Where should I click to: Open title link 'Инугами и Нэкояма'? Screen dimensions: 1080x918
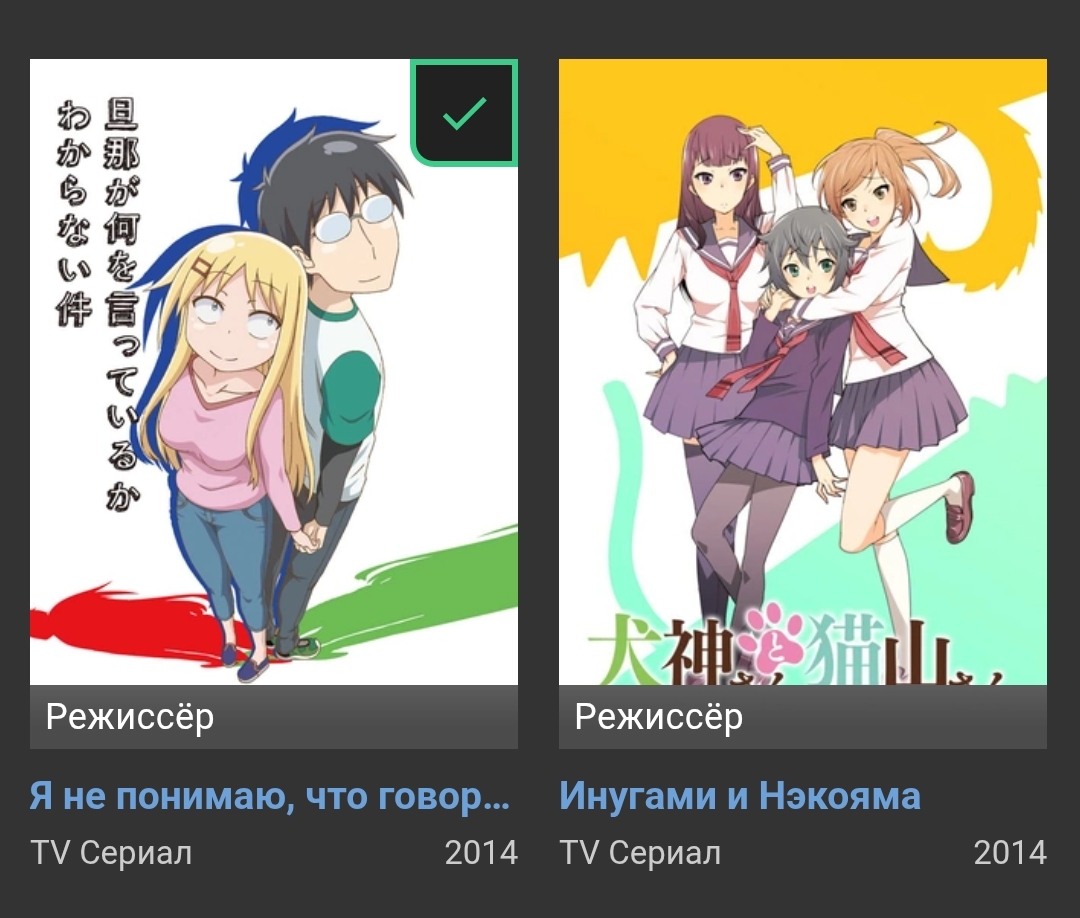coord(740,796)
